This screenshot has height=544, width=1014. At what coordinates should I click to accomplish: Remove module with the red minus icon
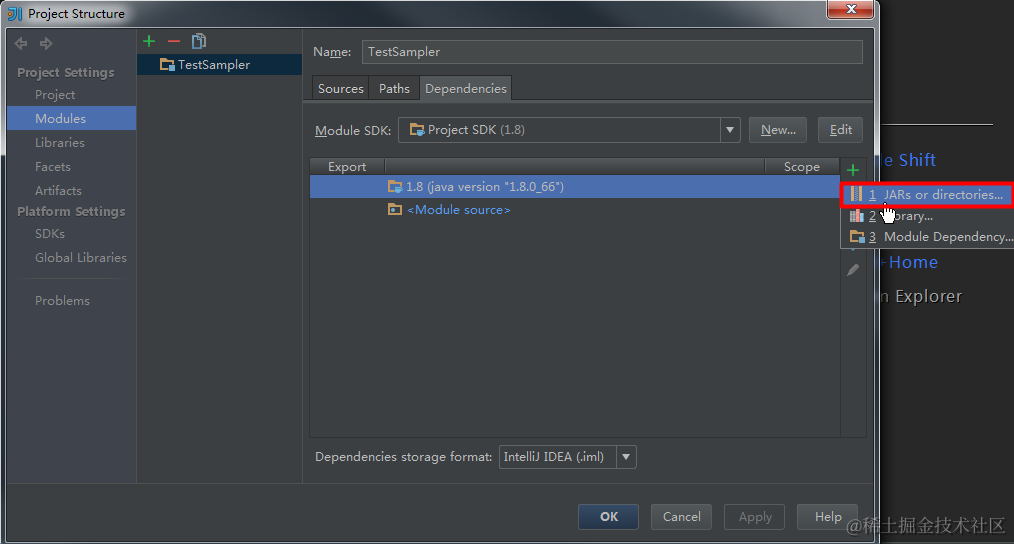coord(173,41)
